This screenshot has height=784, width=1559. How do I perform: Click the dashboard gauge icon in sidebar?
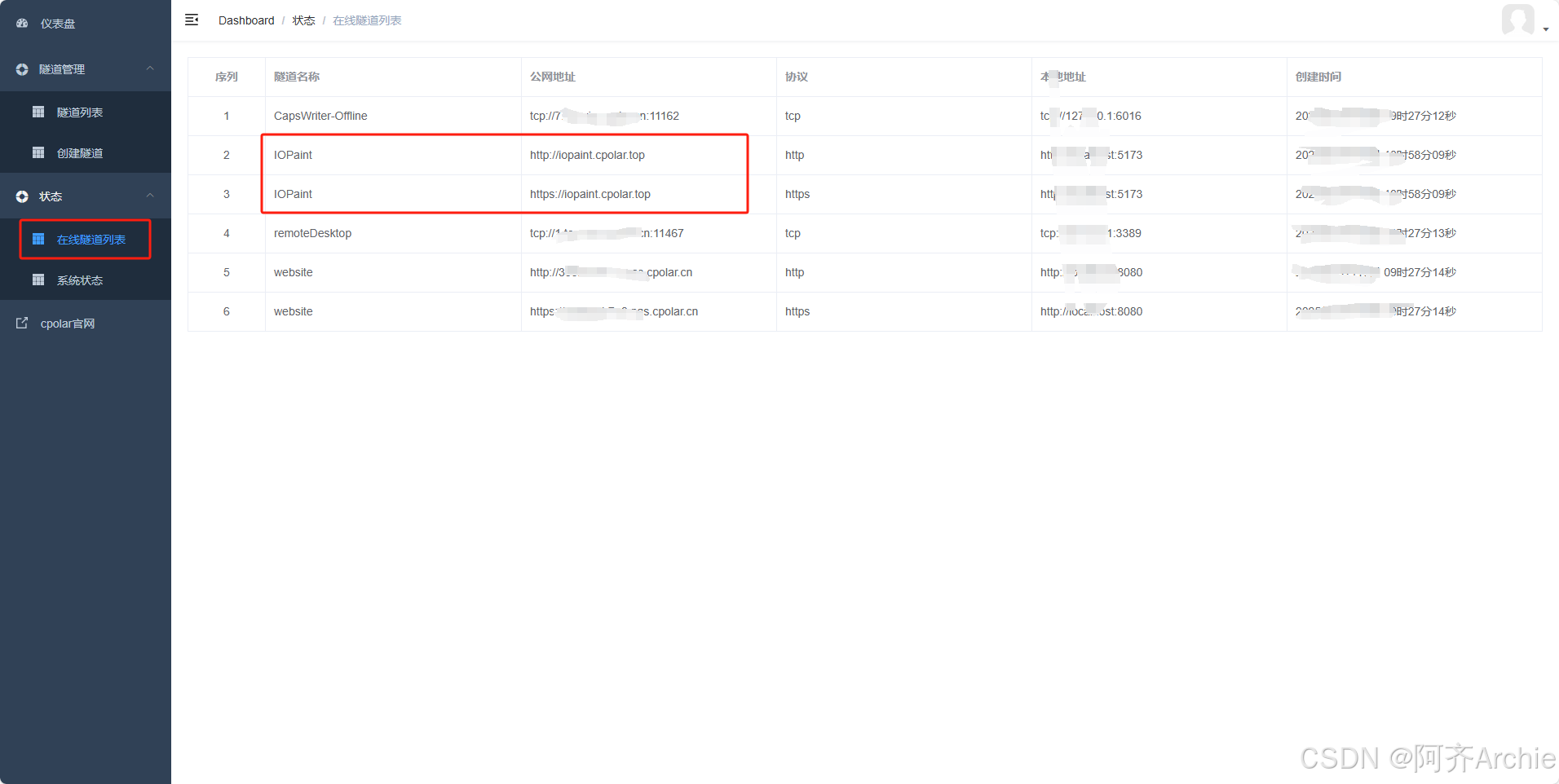(x=22, y=24)
